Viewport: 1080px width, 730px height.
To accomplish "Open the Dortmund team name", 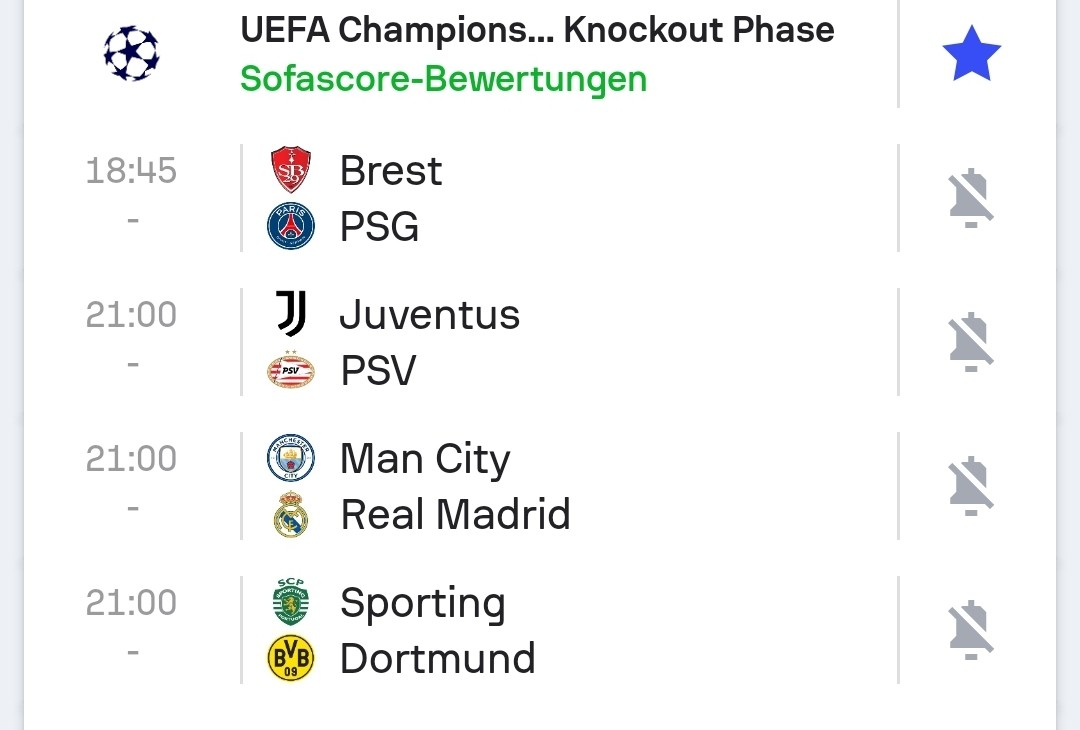I will click(x=438, y=659).
